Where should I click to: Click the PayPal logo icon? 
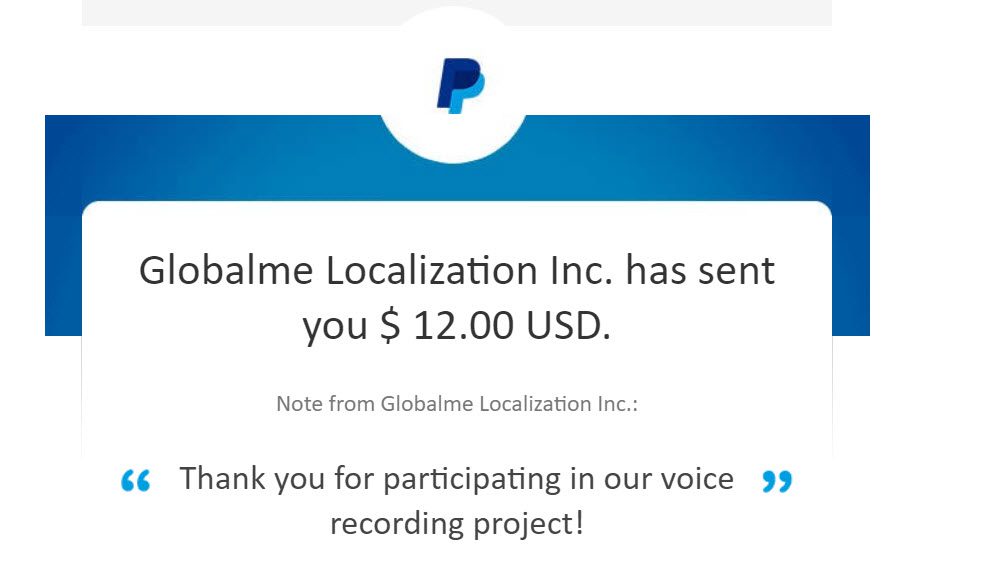click(460, 86)
